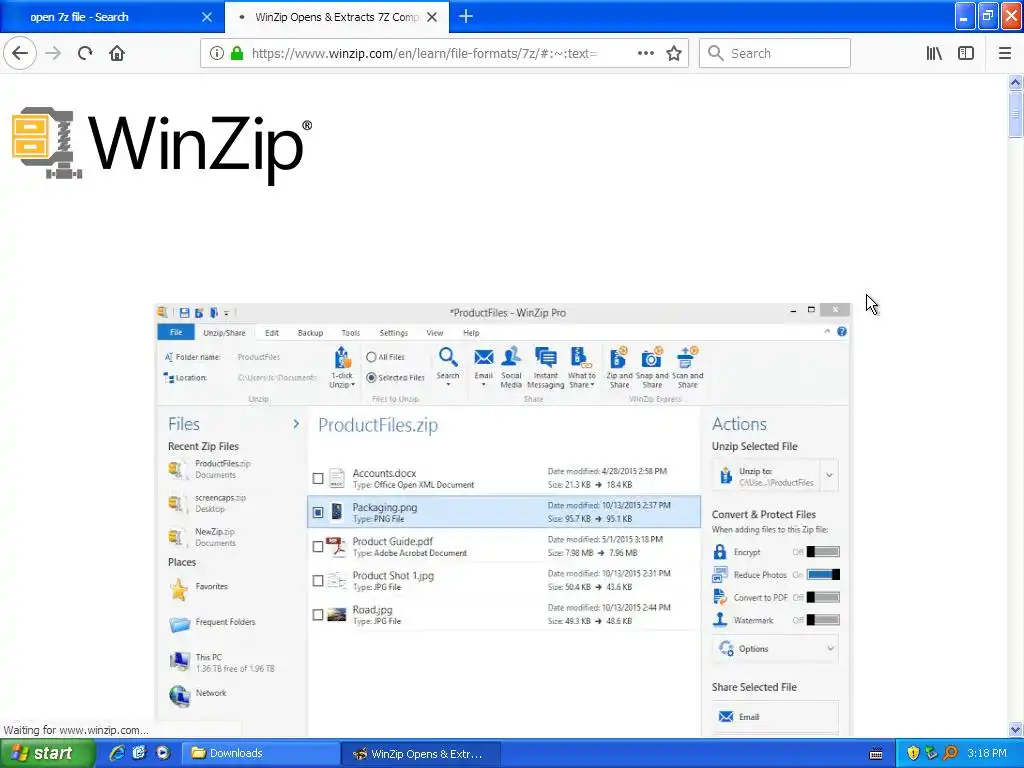Screen dimensions: 1024x768
Task: Switch to the 'open 7z file - Search' tab
Action: [112, 17]
